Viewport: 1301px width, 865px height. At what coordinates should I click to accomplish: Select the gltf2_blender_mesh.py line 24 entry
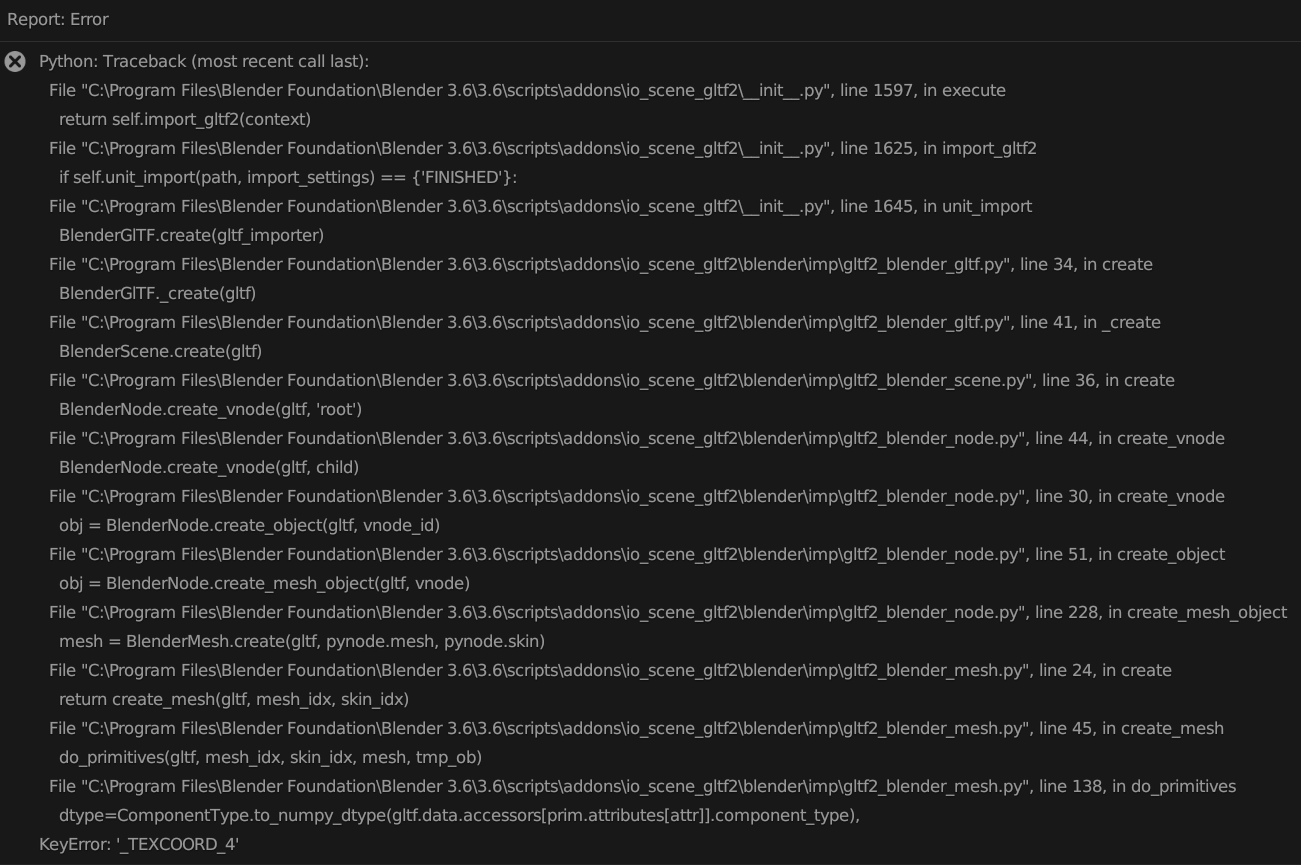tap(610, 670)
